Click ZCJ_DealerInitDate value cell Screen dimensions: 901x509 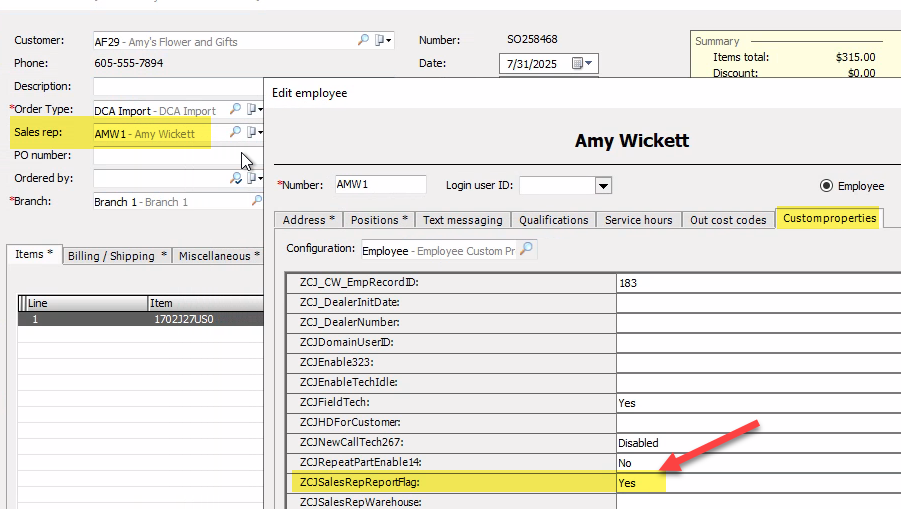click(758, 303)
